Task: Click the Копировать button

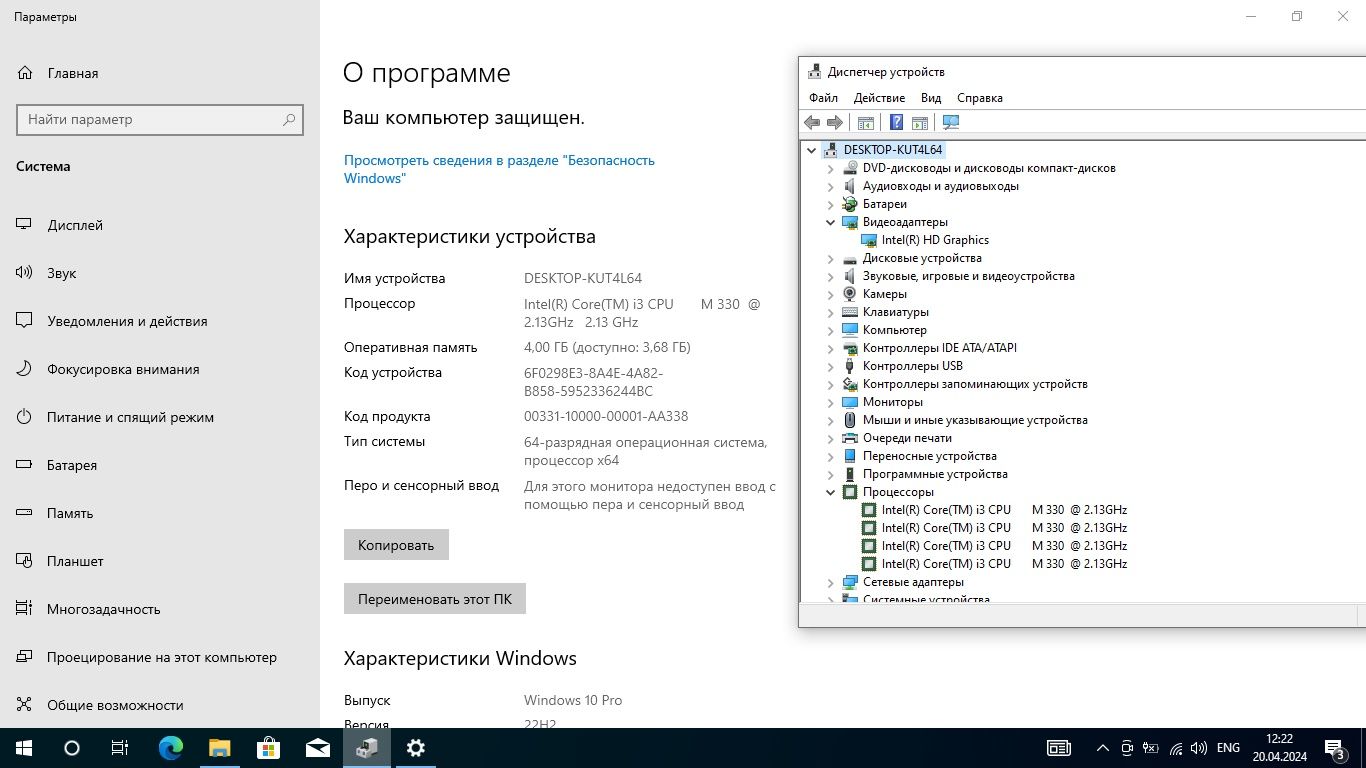Action: 396,545
